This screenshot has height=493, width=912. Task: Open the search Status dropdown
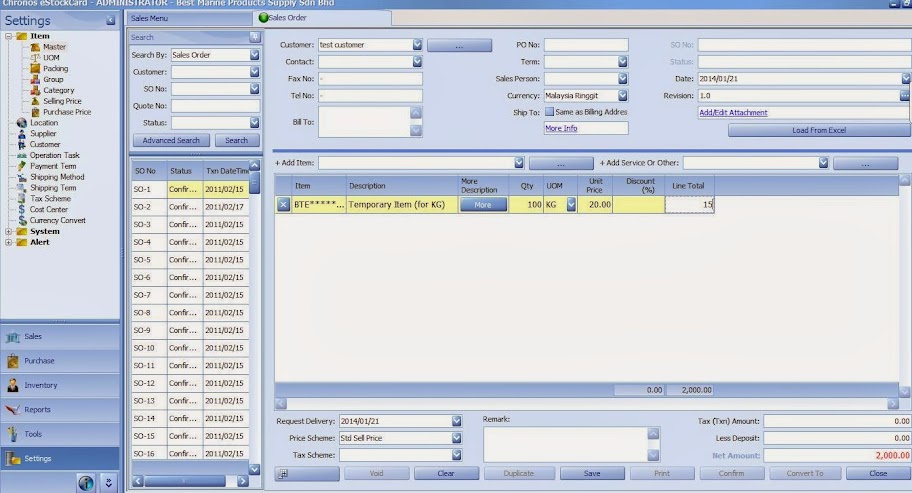click(255, 123)
